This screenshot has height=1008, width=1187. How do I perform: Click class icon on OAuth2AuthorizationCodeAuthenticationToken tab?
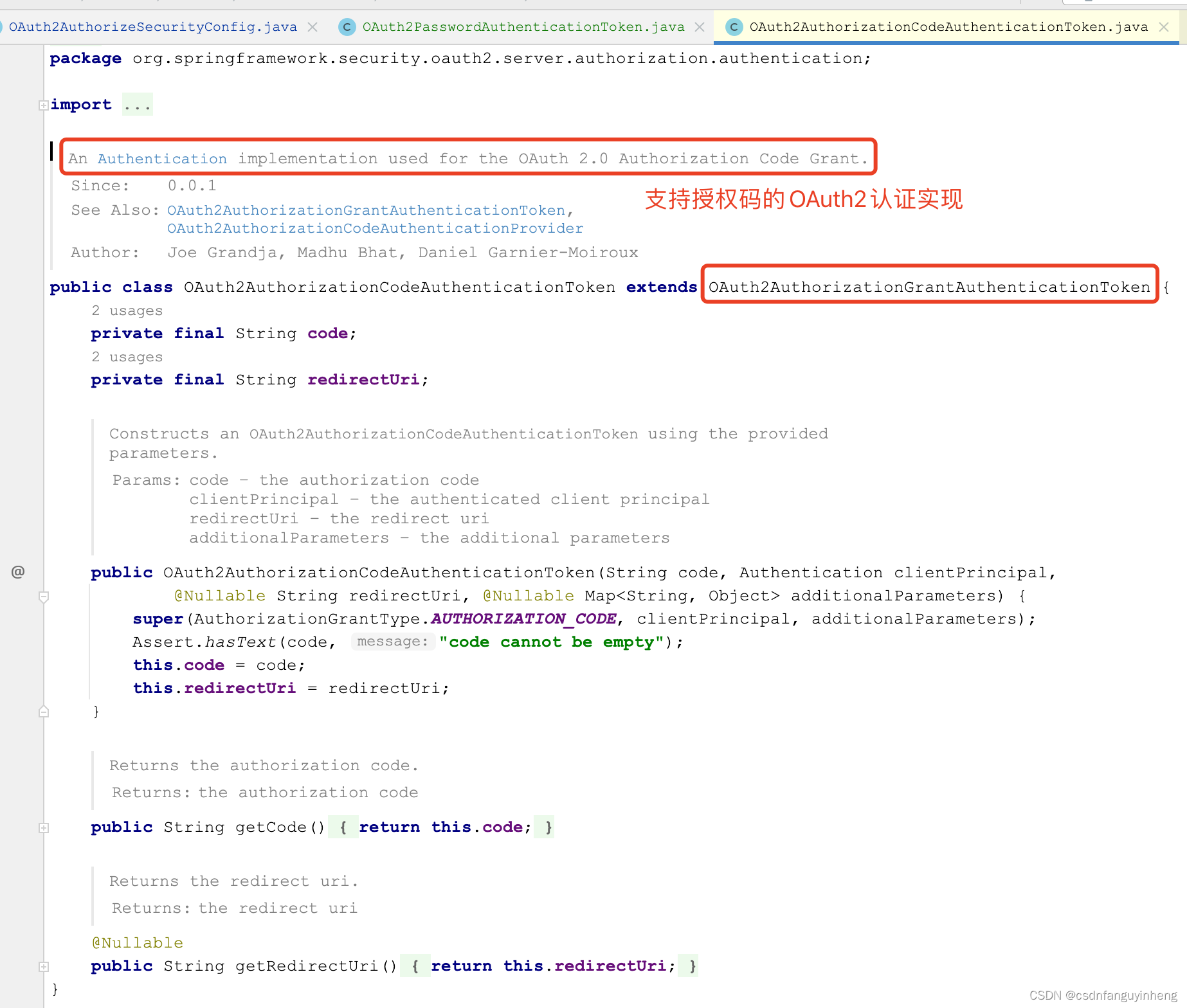(x=734, y=27)
